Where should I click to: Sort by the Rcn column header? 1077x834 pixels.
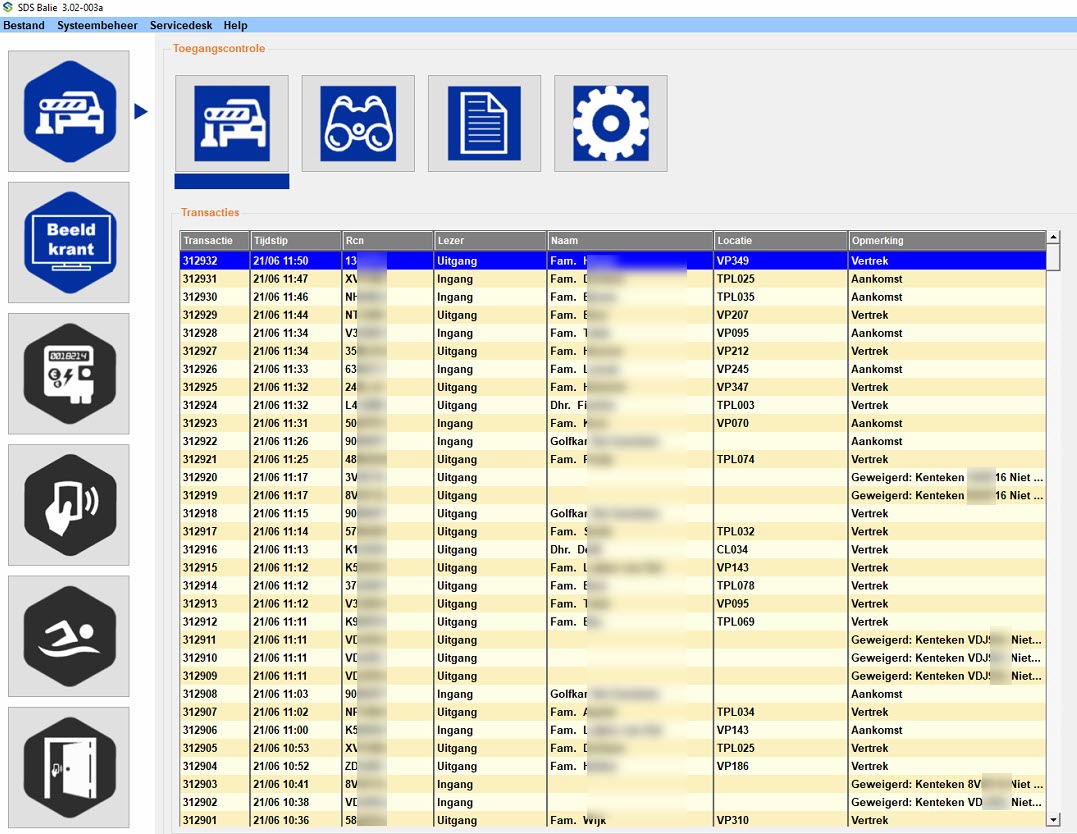click(x=388, y=240)
